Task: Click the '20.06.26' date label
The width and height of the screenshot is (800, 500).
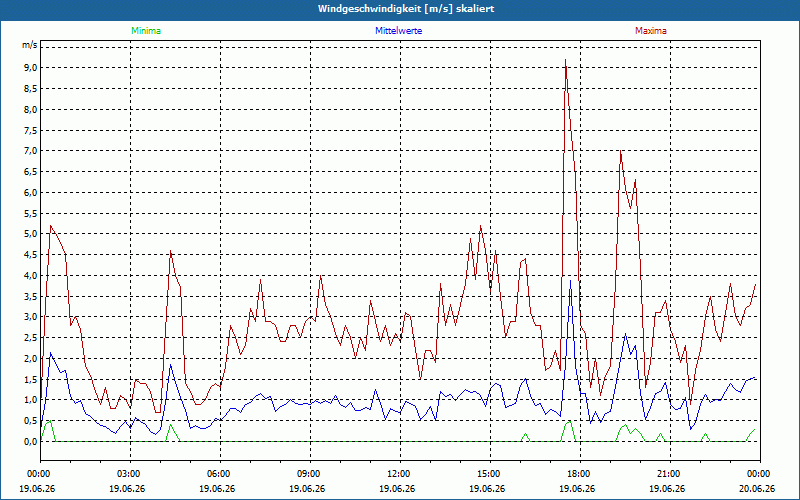Action: (x=757, y=488)
